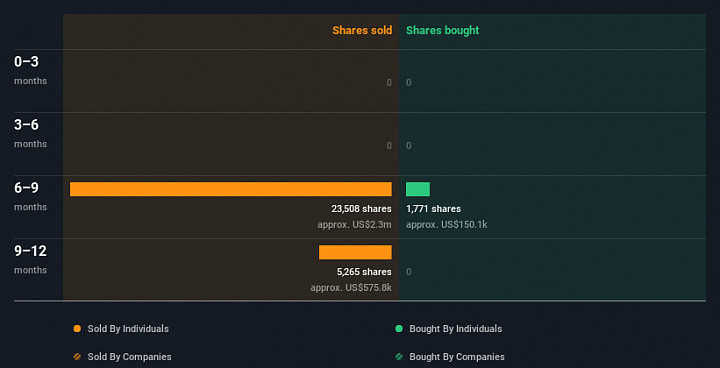Select the 6–9 months orange sold bar
The image size is (720, 368).
pyautogui.click(x=231, y=189)
